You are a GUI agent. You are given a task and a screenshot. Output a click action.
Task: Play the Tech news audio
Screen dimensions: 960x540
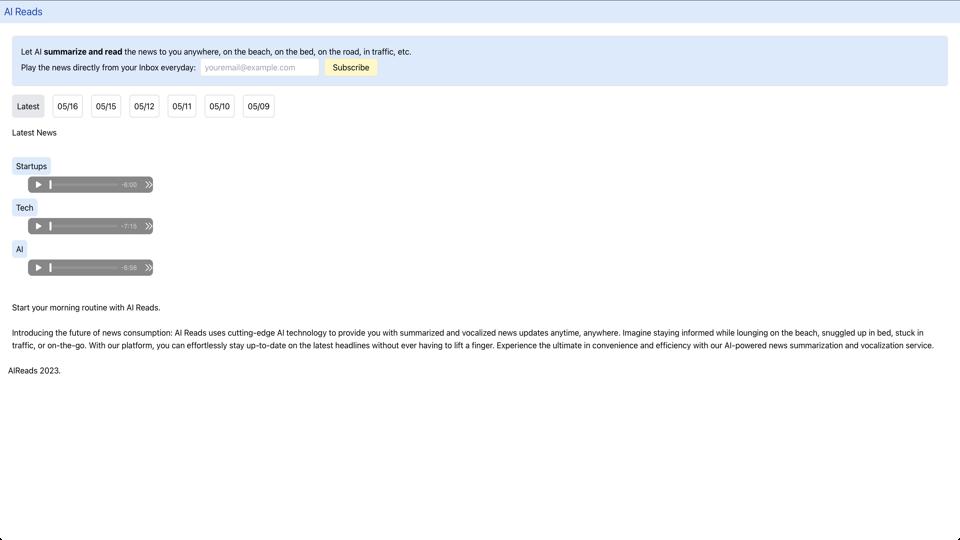point(39,226)
